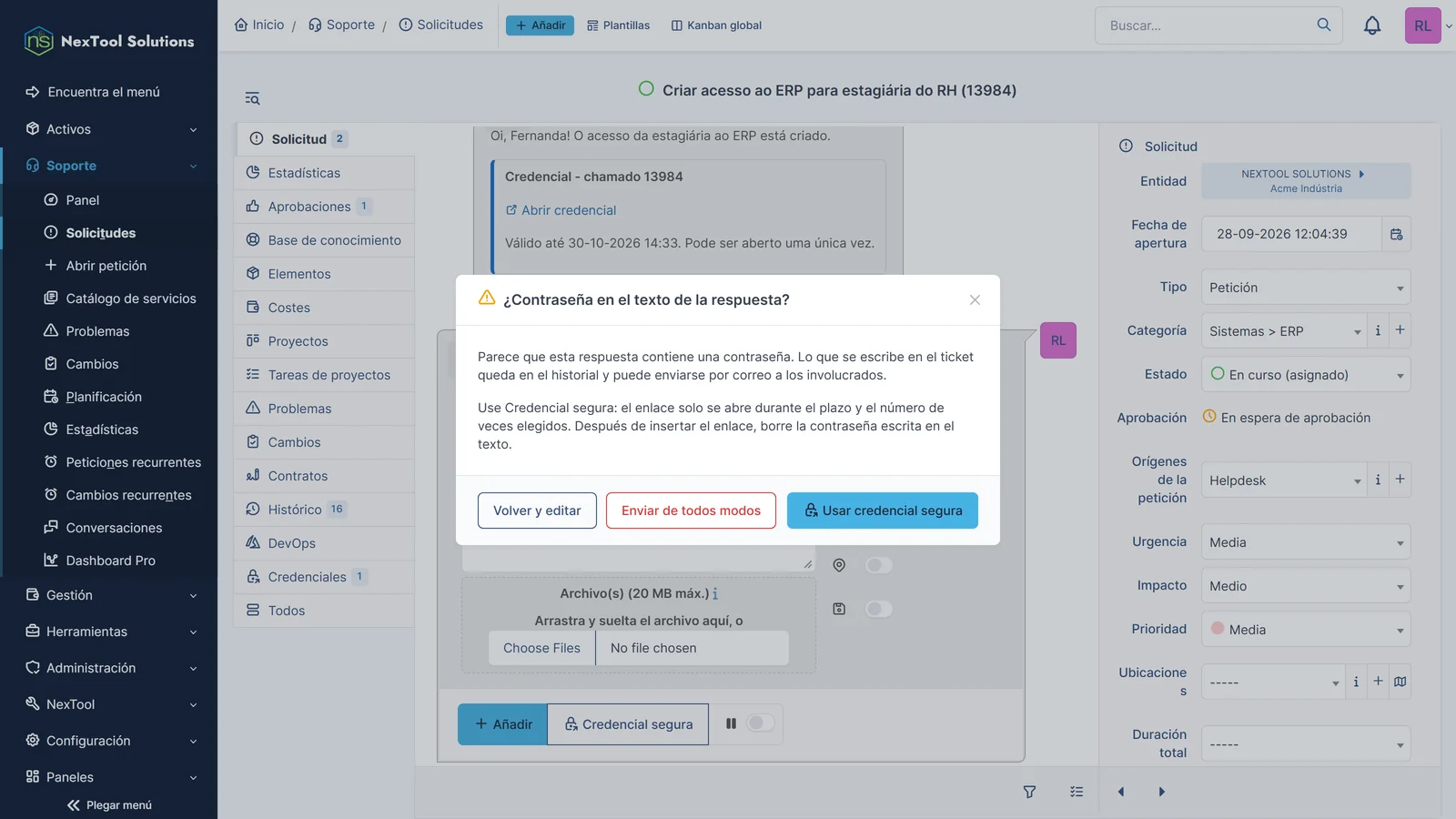Screen dimensions: 1456x819
Task: Open the Tipo dropdown
Action: point(1306,288)
